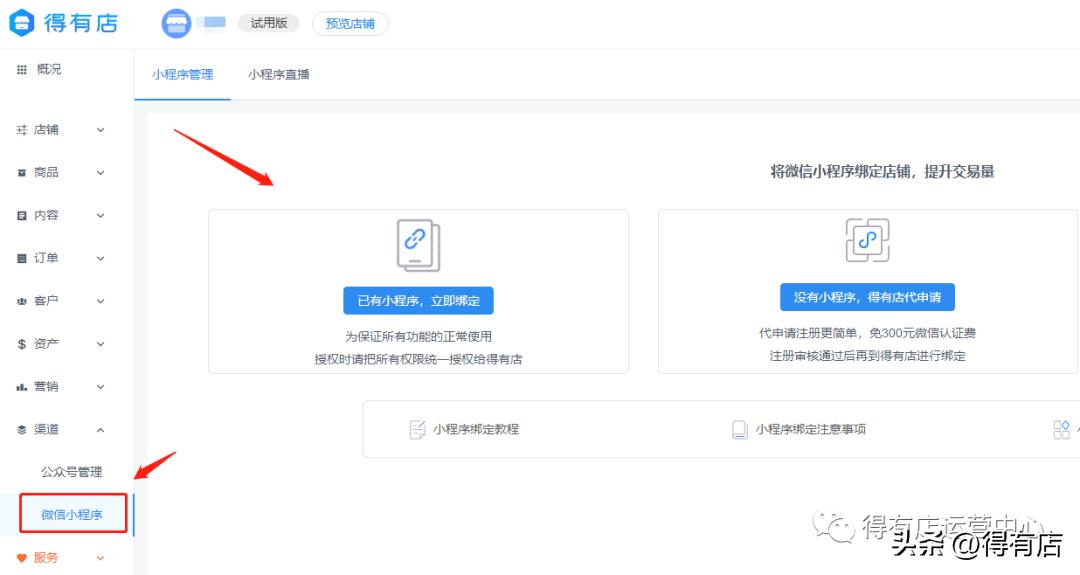This screenshot has width=1080, height=575.
Task: Go to 概况 overview
Action: [x=49, y=69]
